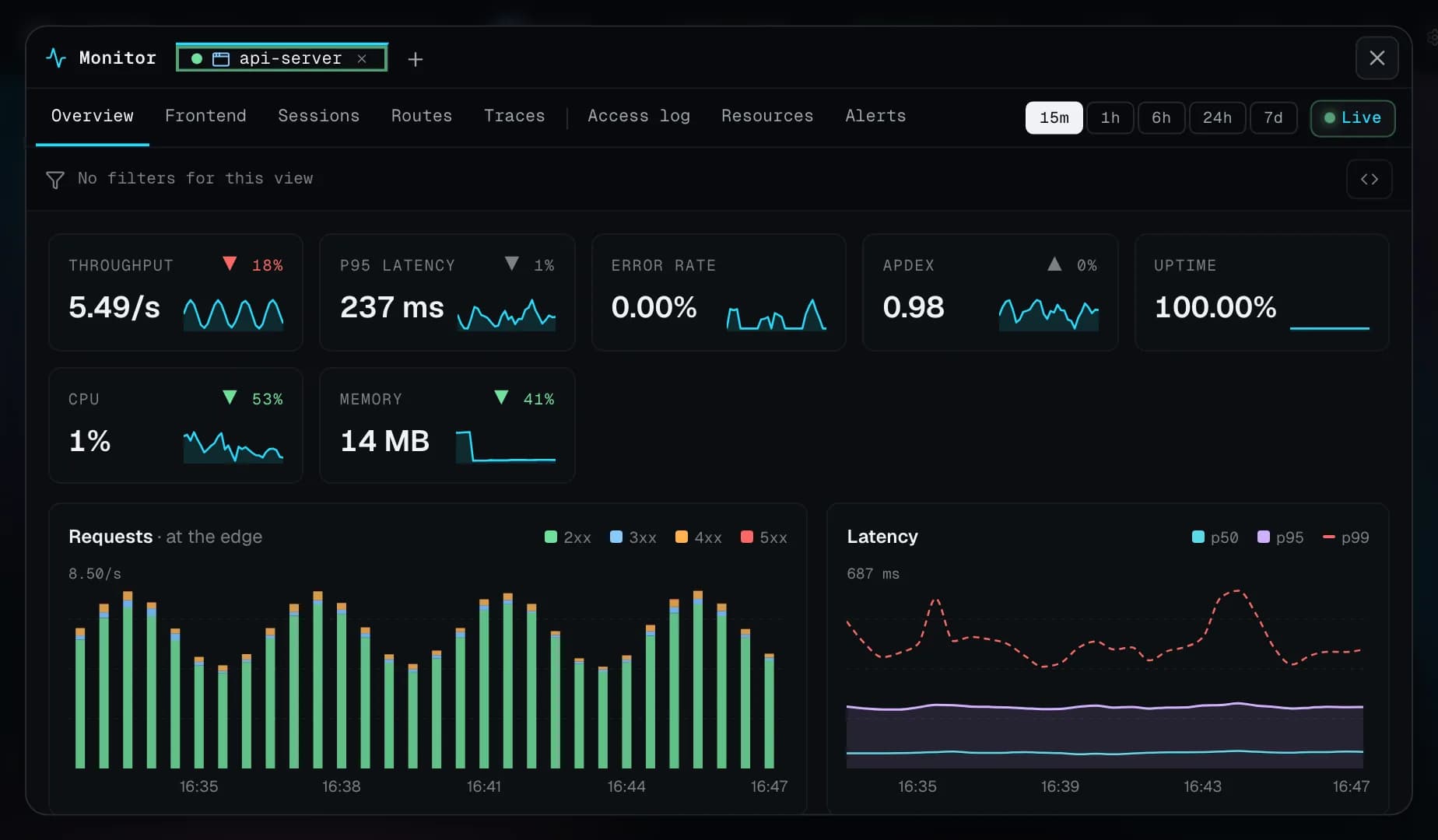Select the 7d time range
This screenshot has height=840, width=1438.
coord(1273,118)
